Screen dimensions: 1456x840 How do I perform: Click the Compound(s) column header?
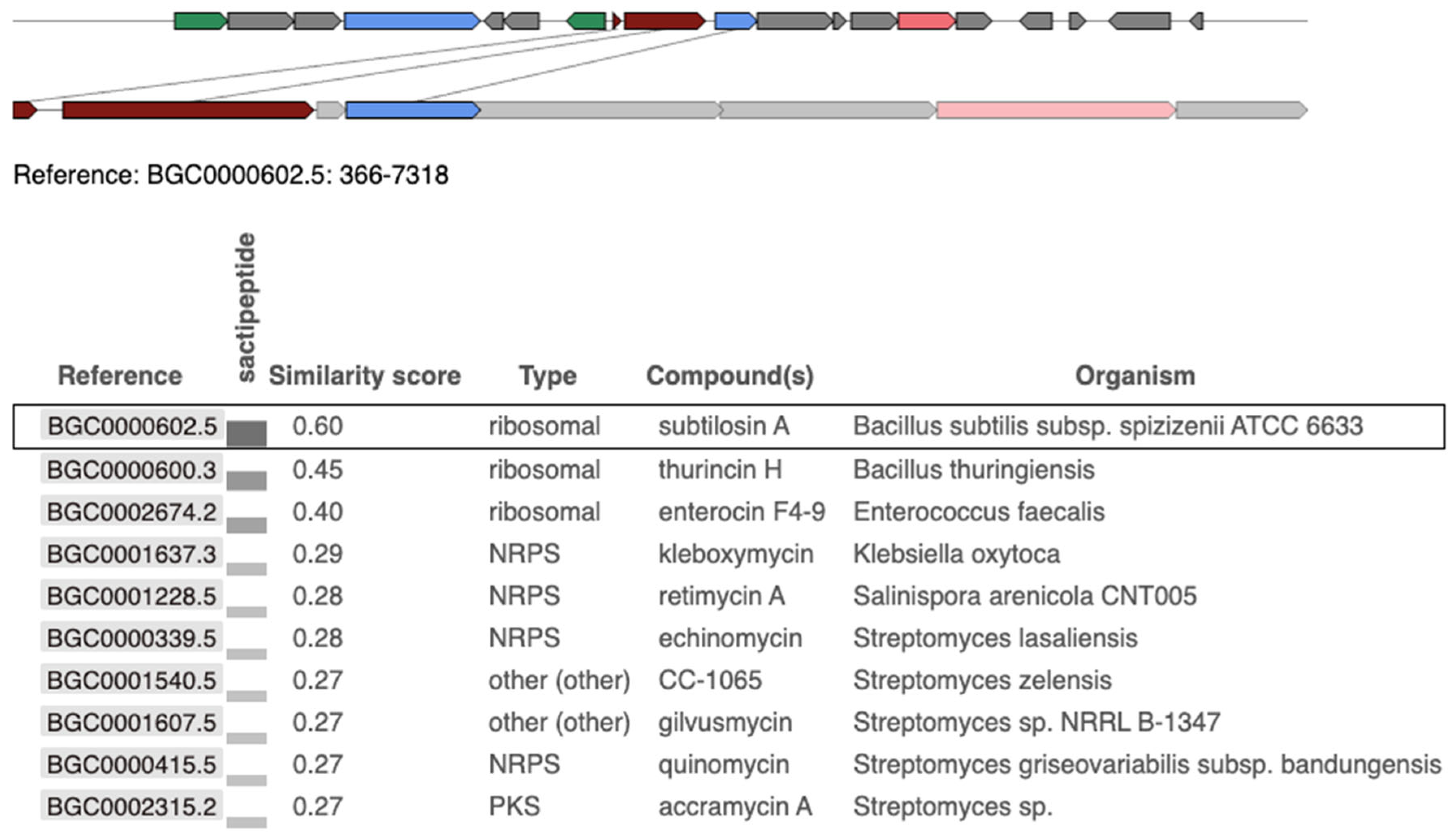[730, 376]
